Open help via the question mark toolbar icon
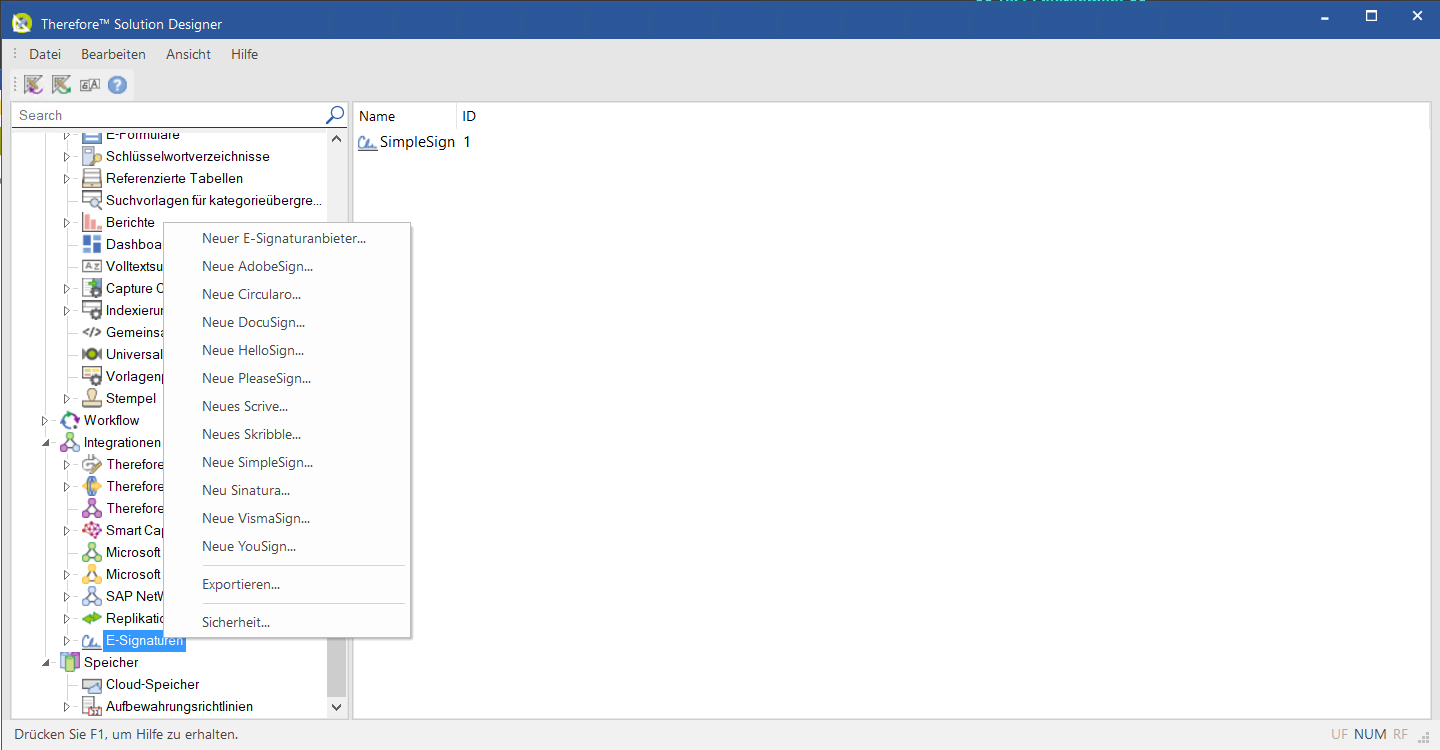 click(x=117, y=85)
